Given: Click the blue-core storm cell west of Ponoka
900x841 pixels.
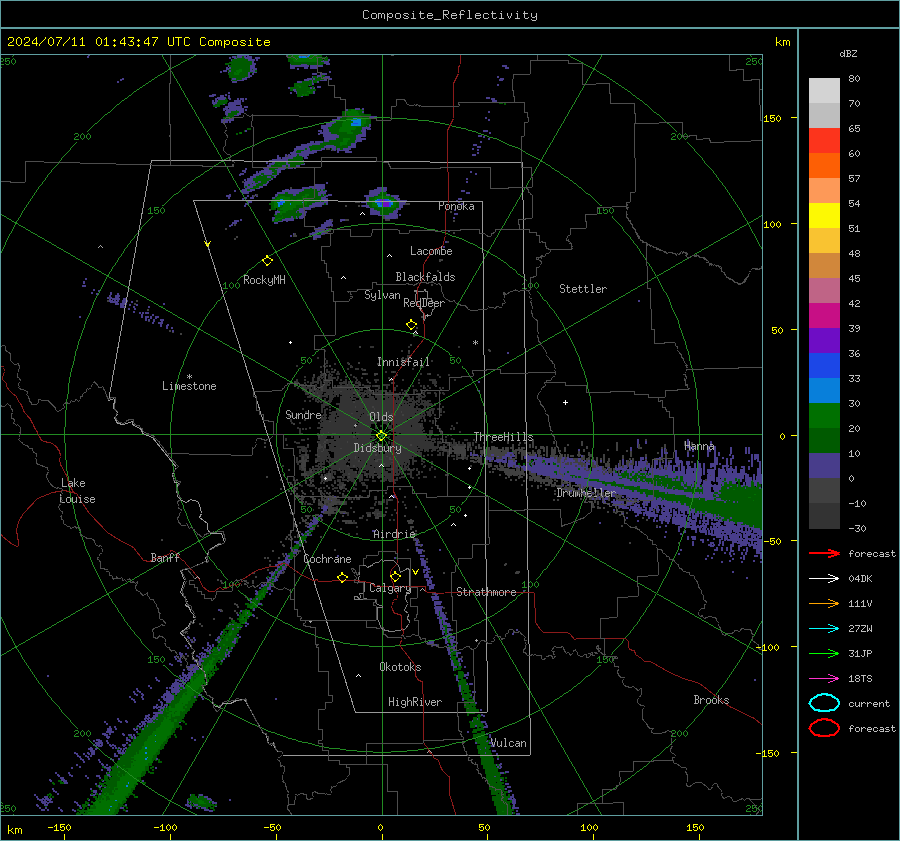Looking at the screenshot, I should coord(383,203).
